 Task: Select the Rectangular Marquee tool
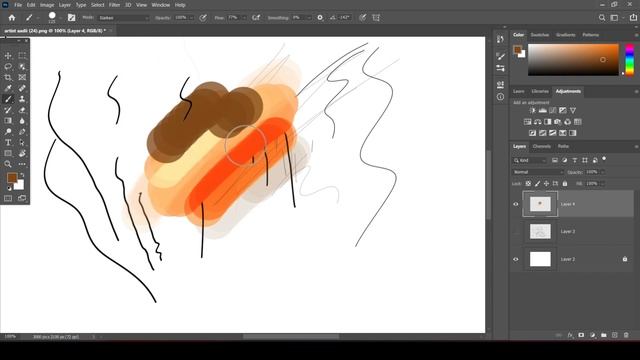click(x=22, y=56)
